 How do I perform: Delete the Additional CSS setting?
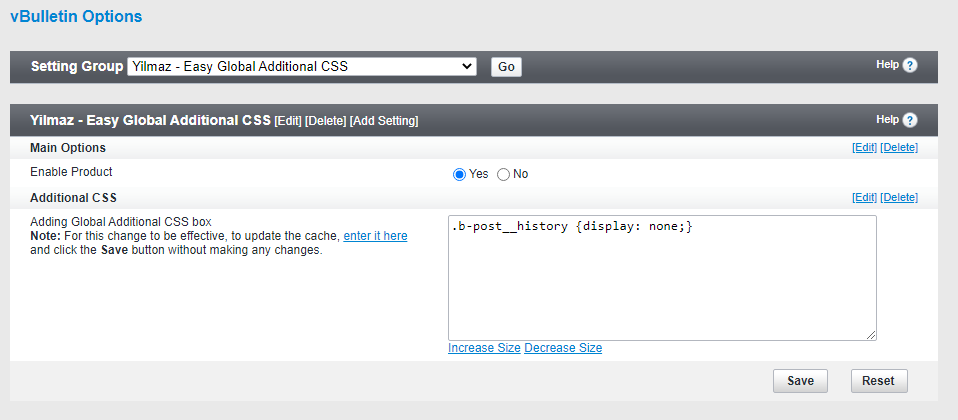[899, 198]
